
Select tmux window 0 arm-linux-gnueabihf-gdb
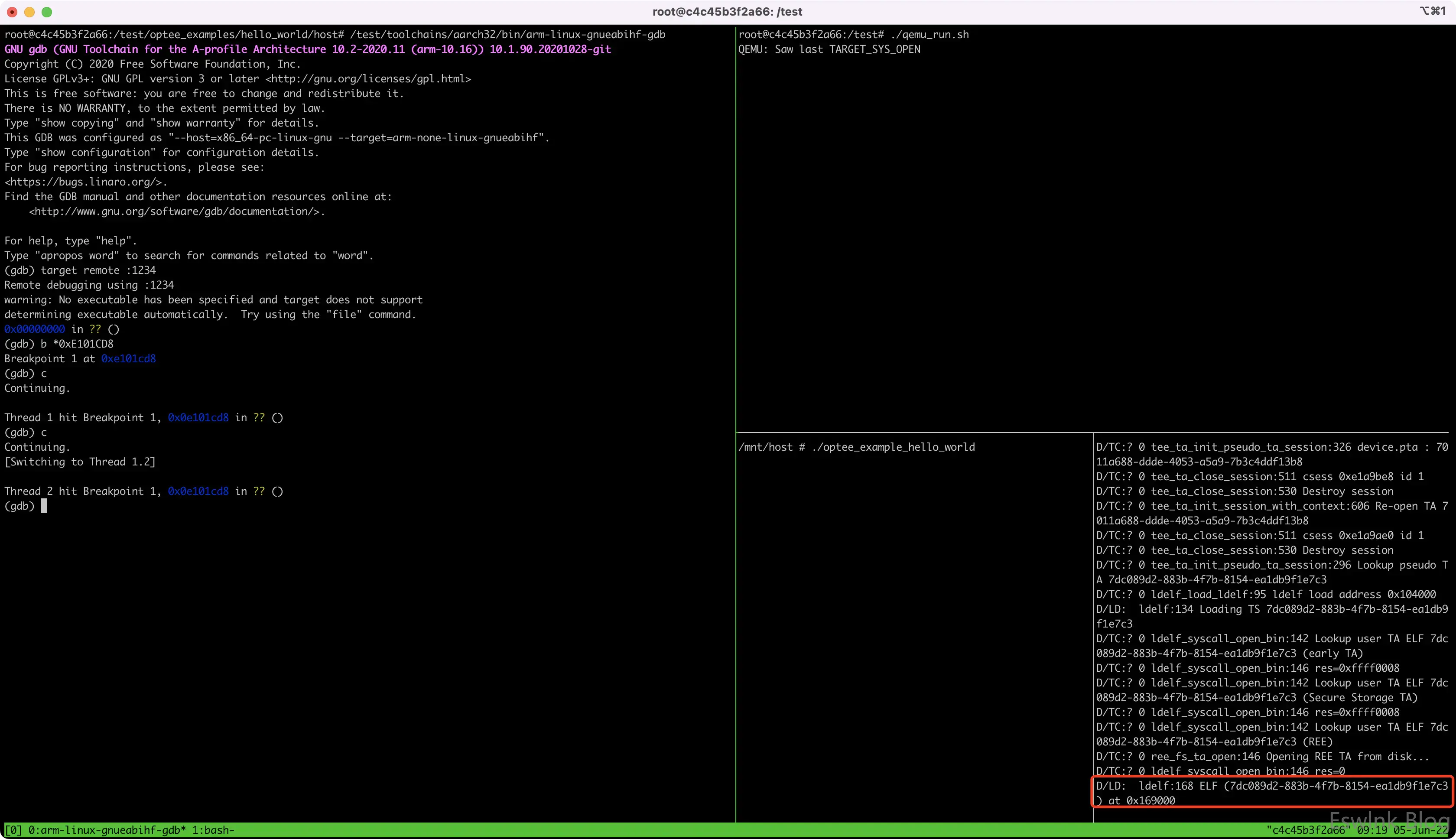click(106, 830)
